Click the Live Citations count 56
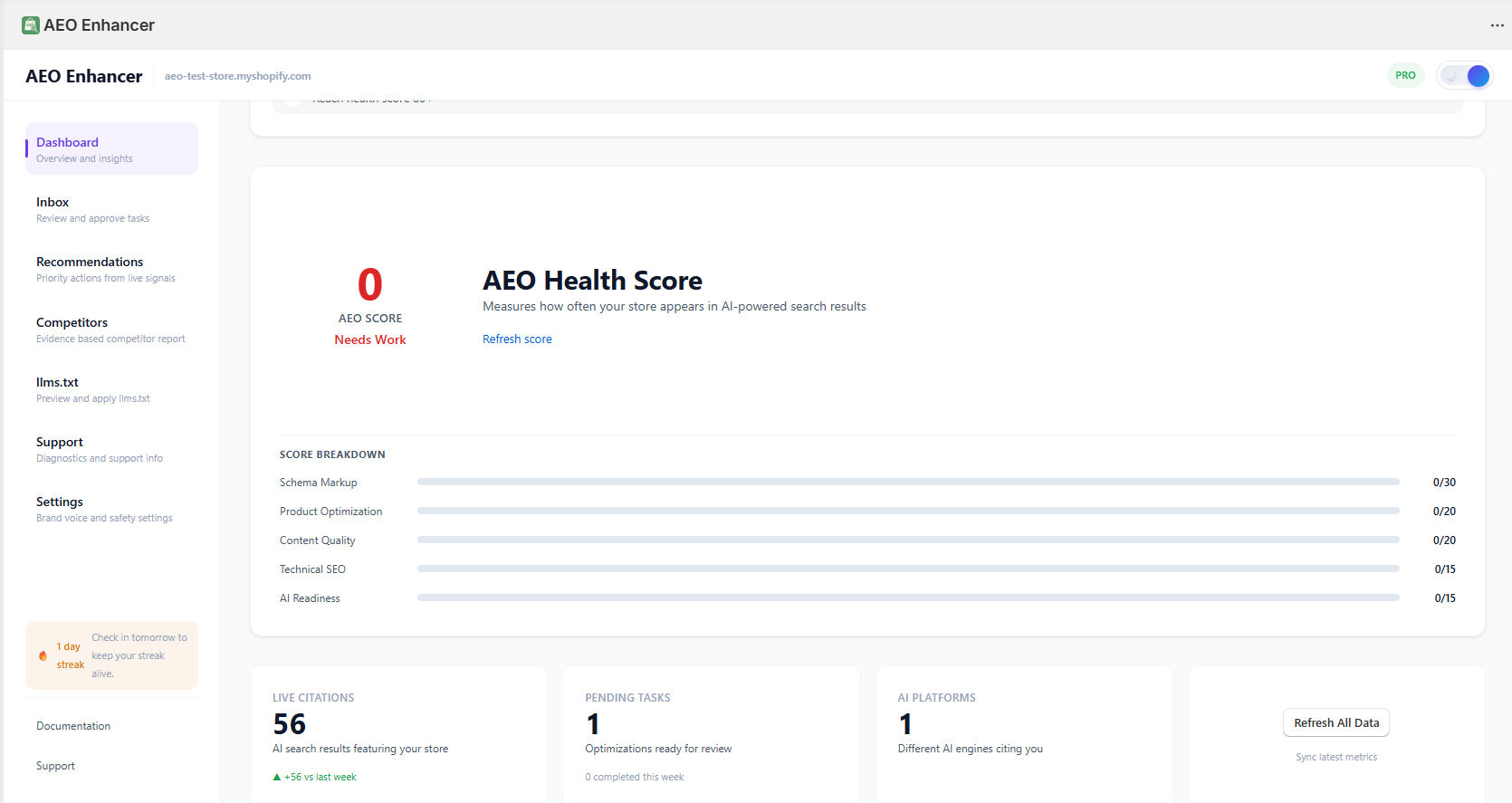The width and height of the screenshot is (1512, 803). pyautogui.click(x=290, y=724)
